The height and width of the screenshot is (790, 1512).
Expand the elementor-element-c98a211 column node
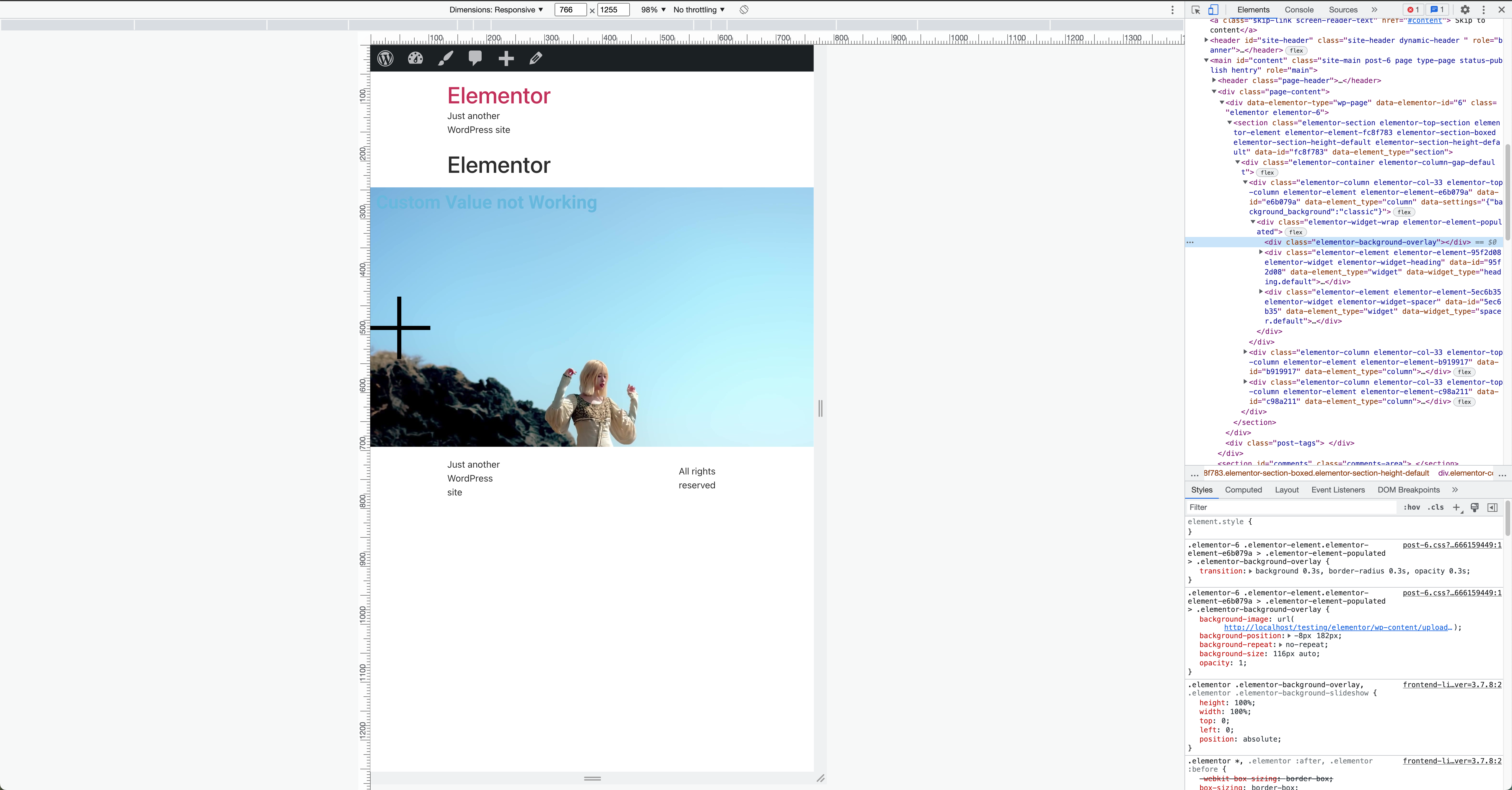[1245, 382]
